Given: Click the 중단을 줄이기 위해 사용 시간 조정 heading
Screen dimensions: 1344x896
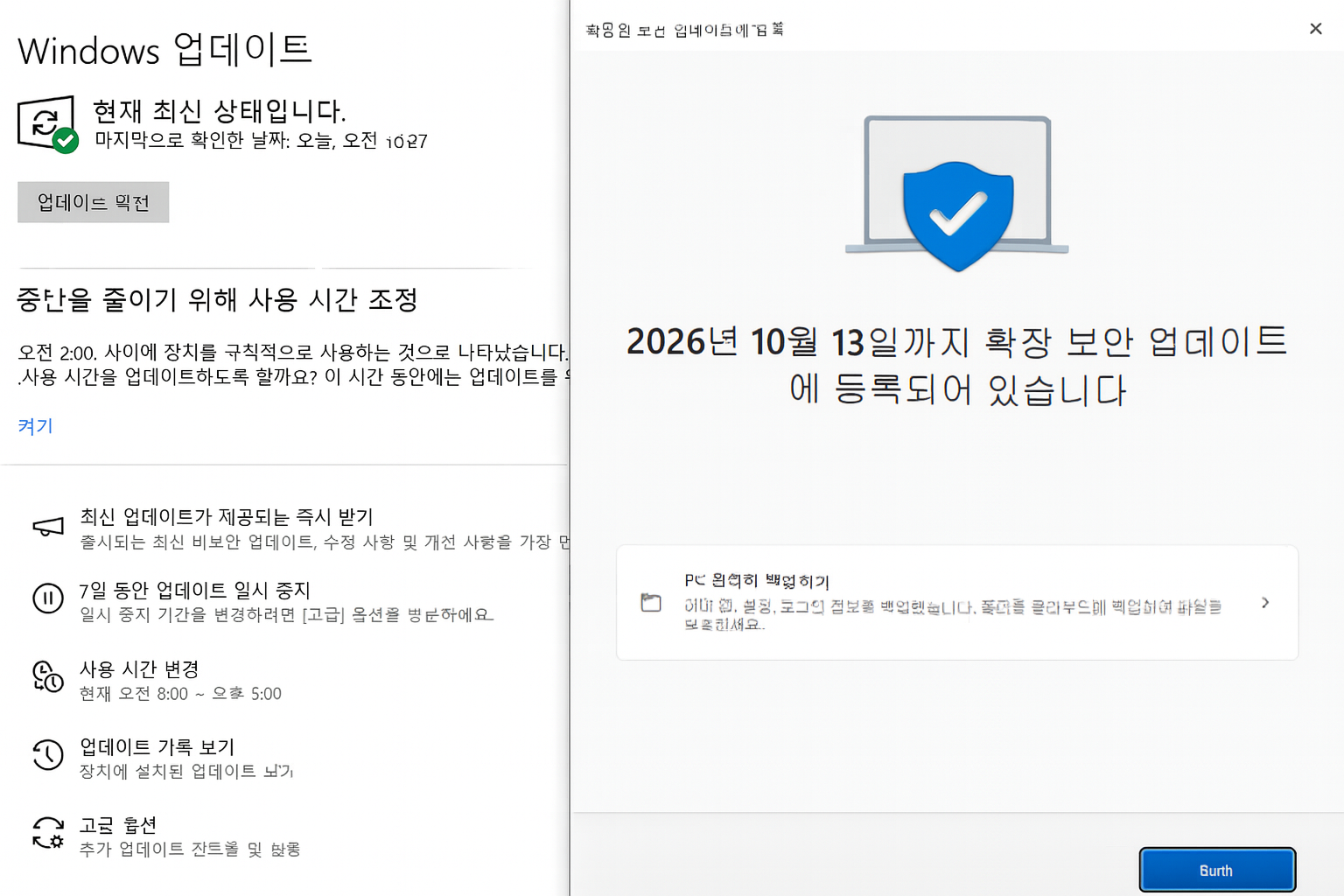Looking at the screenshot, I should point(218,300).
